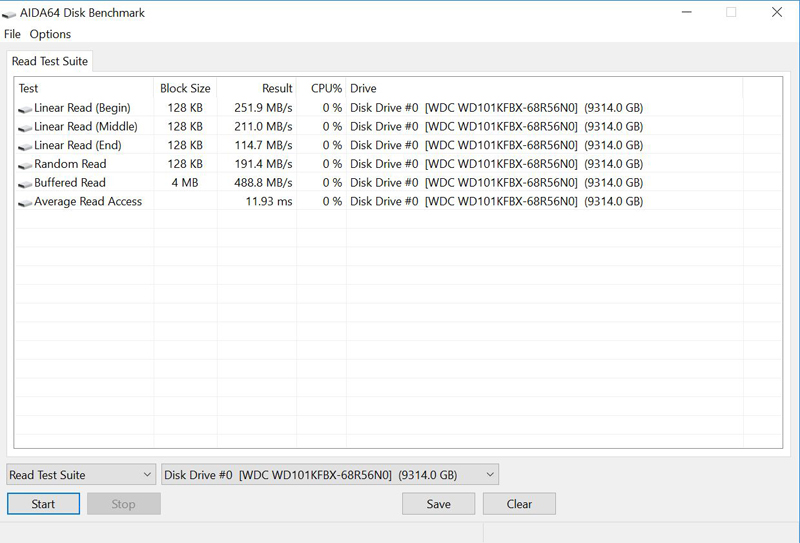The width and height of the screenshot is (800, 543).
Task: Select the Linear Read (End) row icon
Action: point(25,147)
